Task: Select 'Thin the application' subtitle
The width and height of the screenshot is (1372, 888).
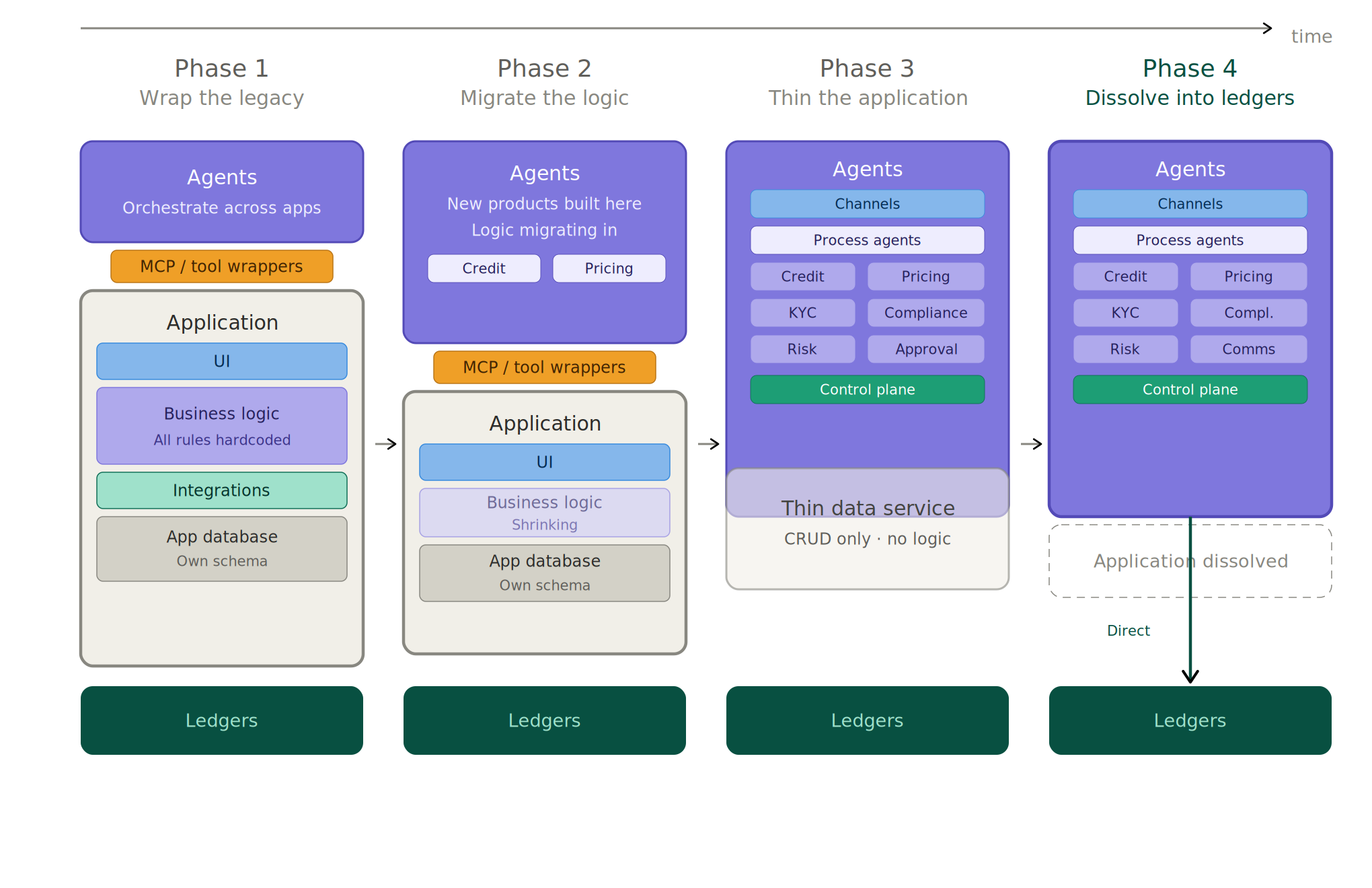Action: pyautogui.click(x=868, y=98)
